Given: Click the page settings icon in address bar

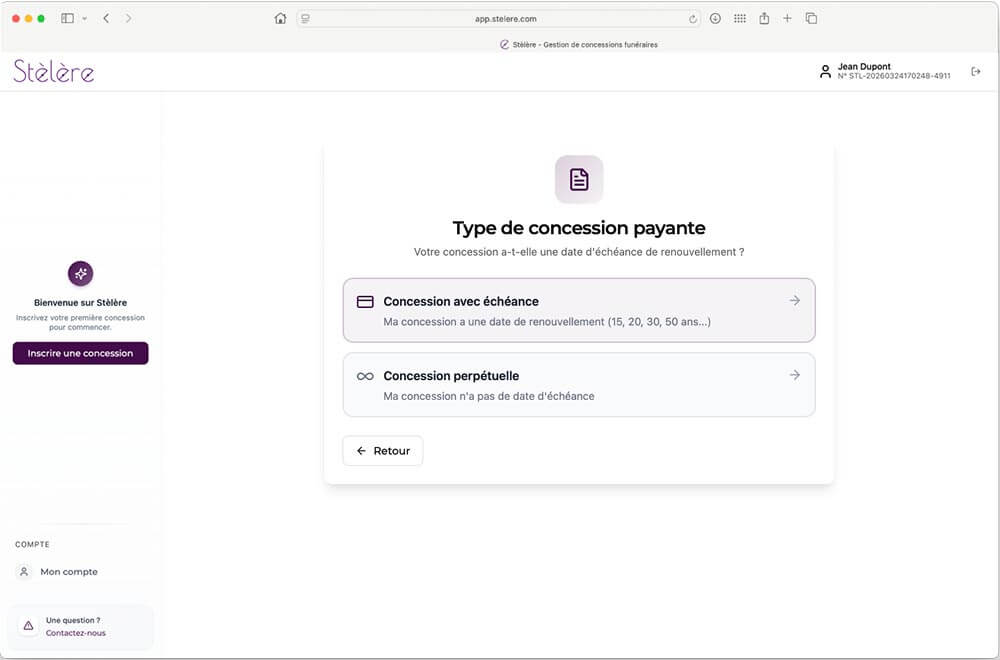Looking at the screenshot, I should (x=305, y=19).
